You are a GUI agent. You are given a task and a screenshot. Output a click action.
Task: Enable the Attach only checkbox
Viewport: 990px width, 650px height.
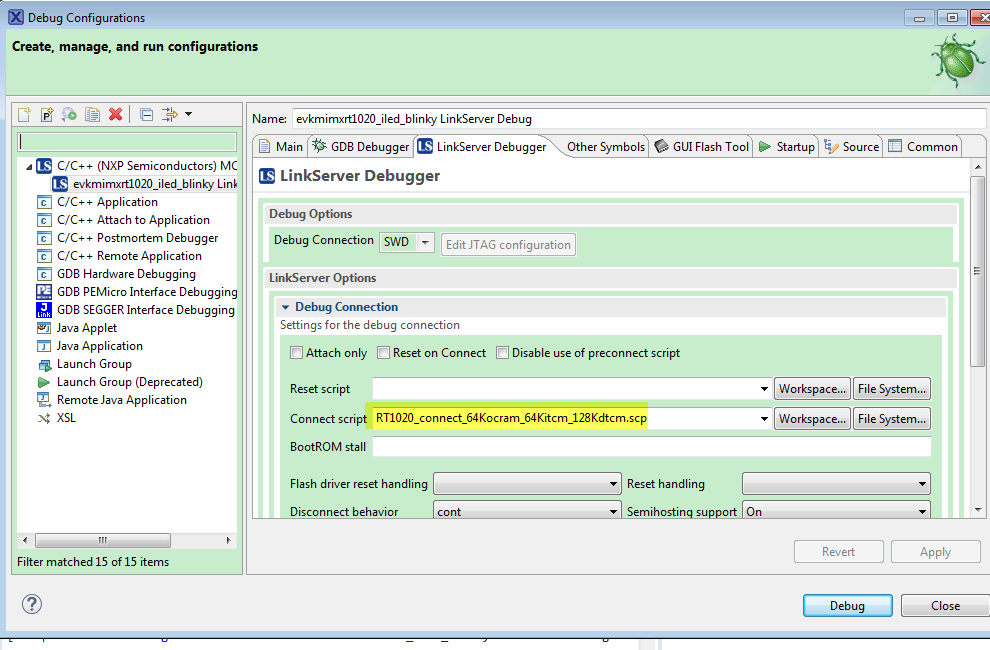tap(296, 352)
